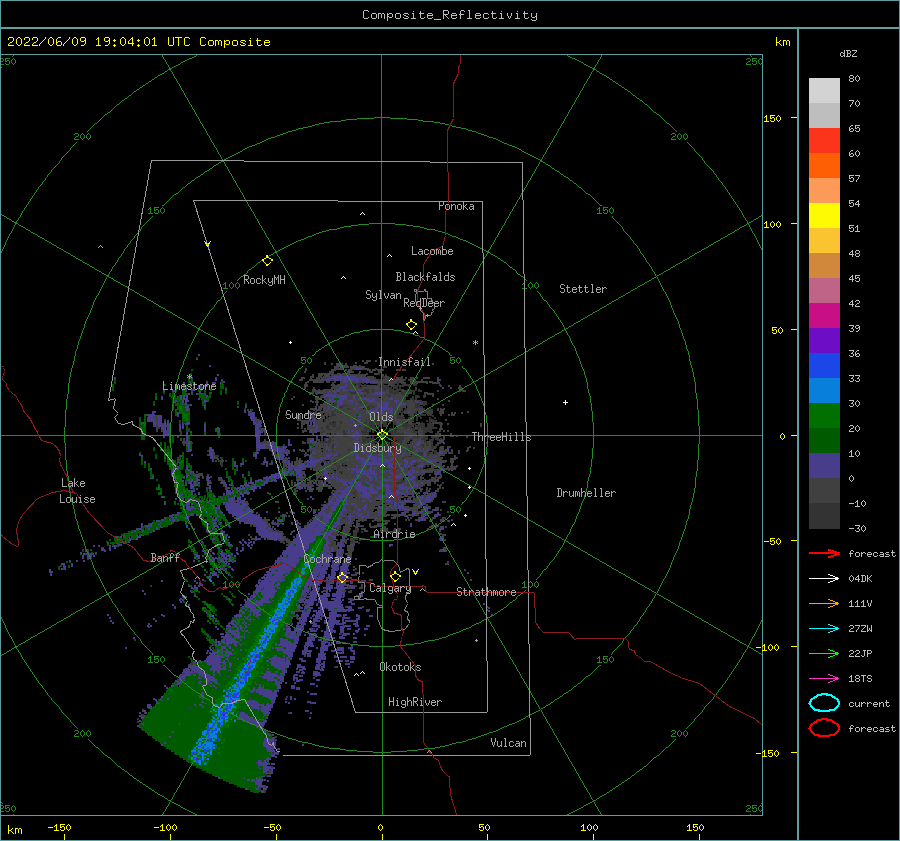Click the yellow radar site marker at center
Viewport: 900px width, 841px height.
pyautogui.click(x=382, y=435)
